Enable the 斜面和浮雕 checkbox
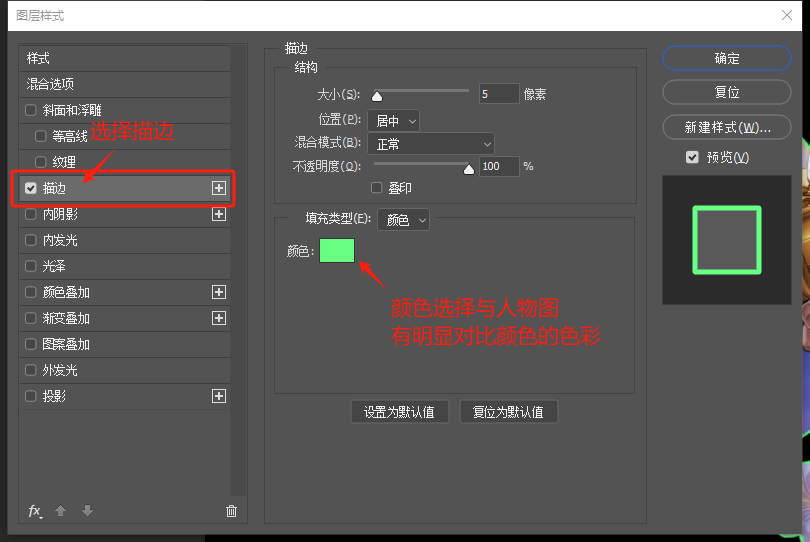This screenshot has width=810, height=542. tap(31, 110)
